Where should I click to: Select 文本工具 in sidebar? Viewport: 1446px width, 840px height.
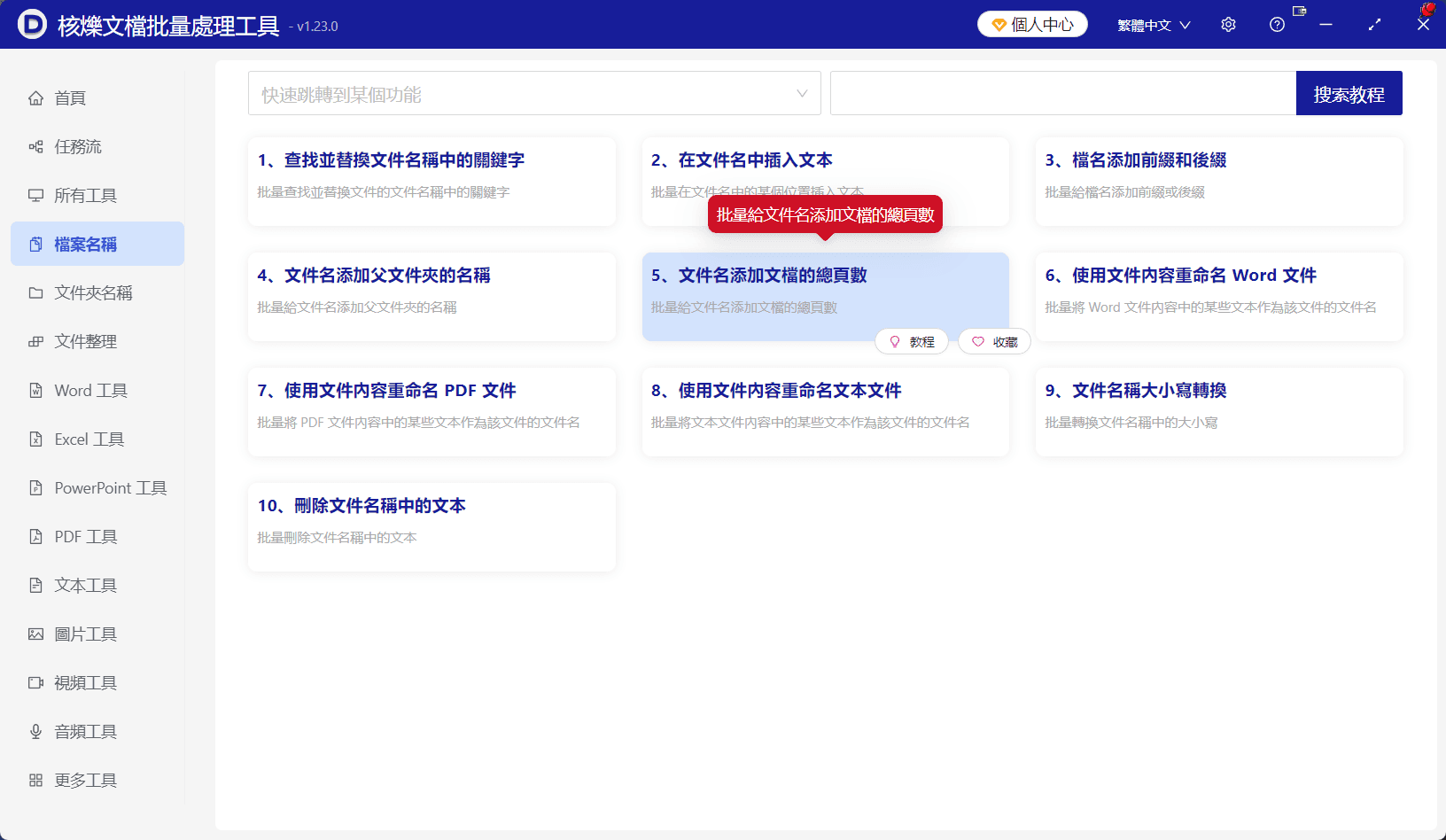97,586
